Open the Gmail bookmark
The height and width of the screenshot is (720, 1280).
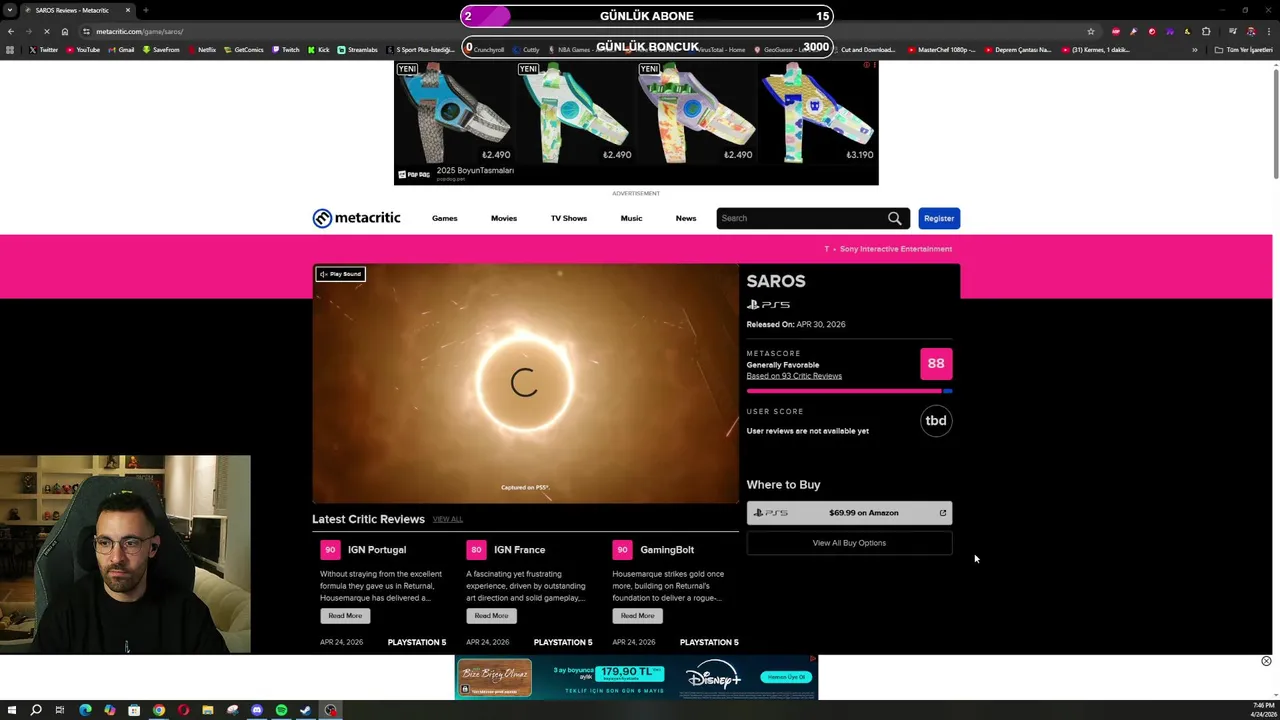click(122, 49)
